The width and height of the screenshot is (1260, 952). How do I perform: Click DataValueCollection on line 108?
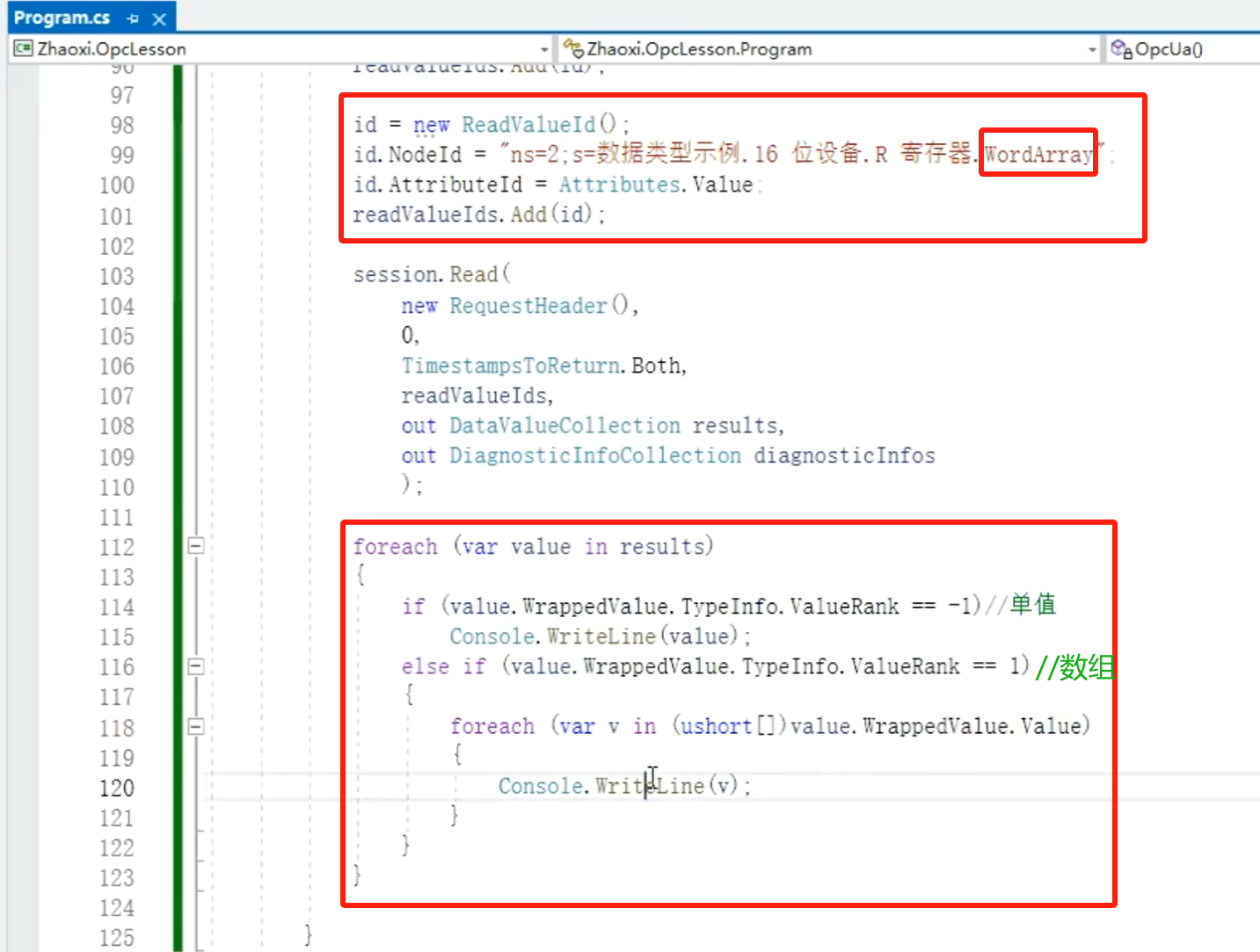point(564,425)
